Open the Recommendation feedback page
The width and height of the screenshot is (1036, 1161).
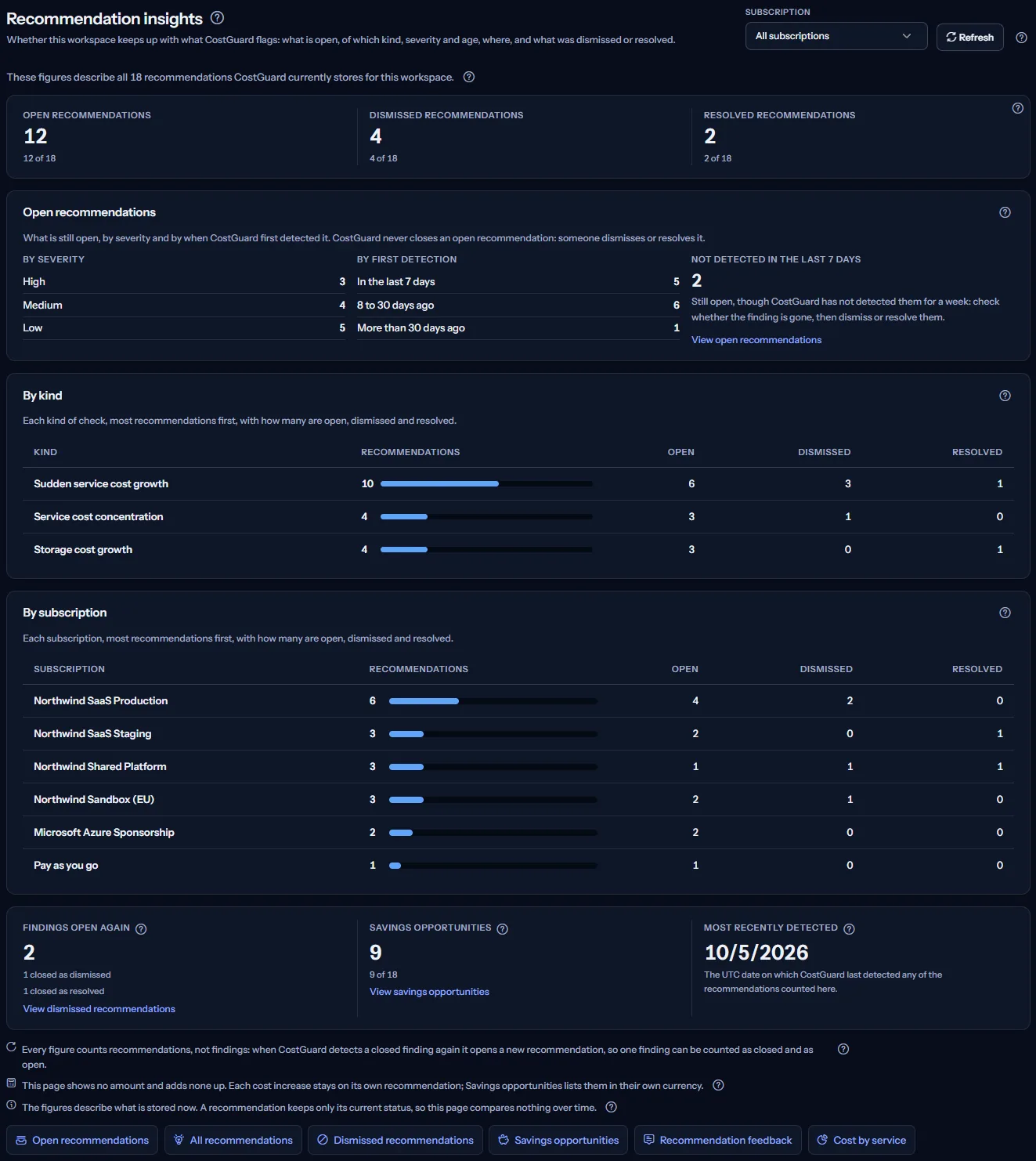coord(717,1141)
